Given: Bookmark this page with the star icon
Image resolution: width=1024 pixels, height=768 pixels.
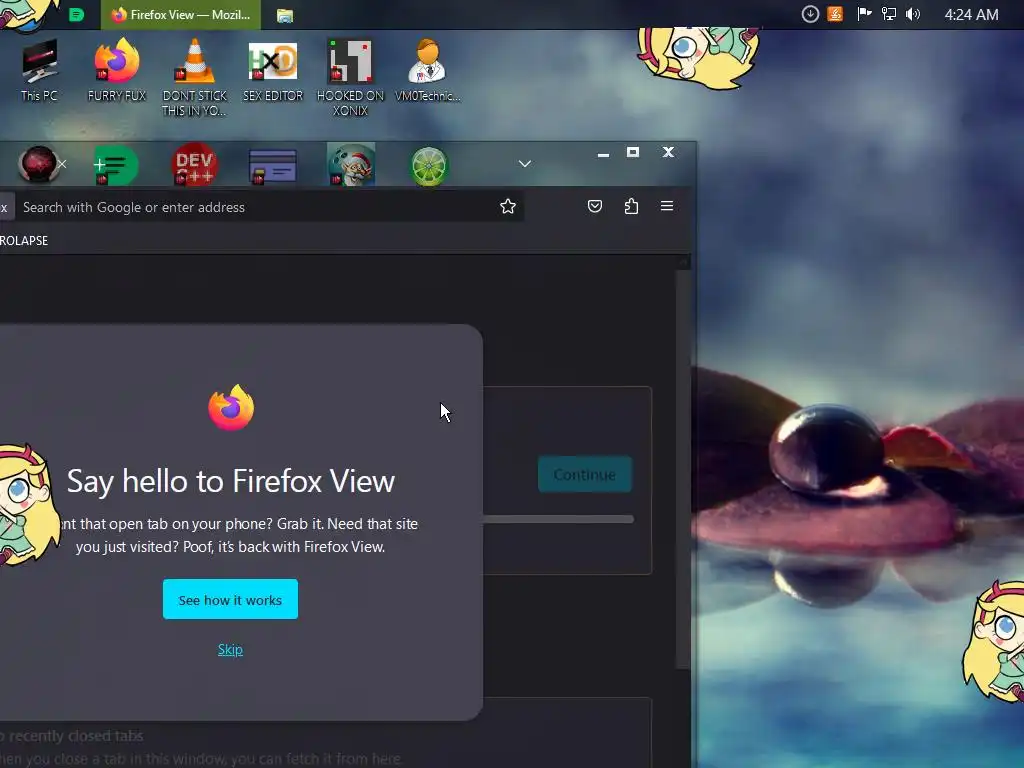Looking at the screenshot, I should tap(507, 206).
